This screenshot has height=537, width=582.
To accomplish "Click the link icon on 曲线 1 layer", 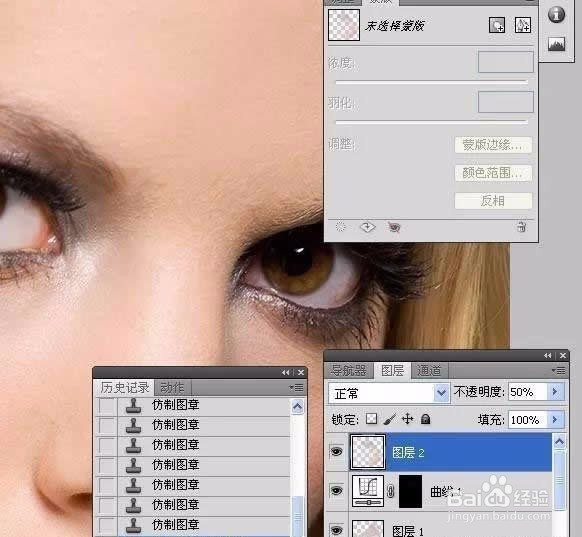I will [390, 491].
